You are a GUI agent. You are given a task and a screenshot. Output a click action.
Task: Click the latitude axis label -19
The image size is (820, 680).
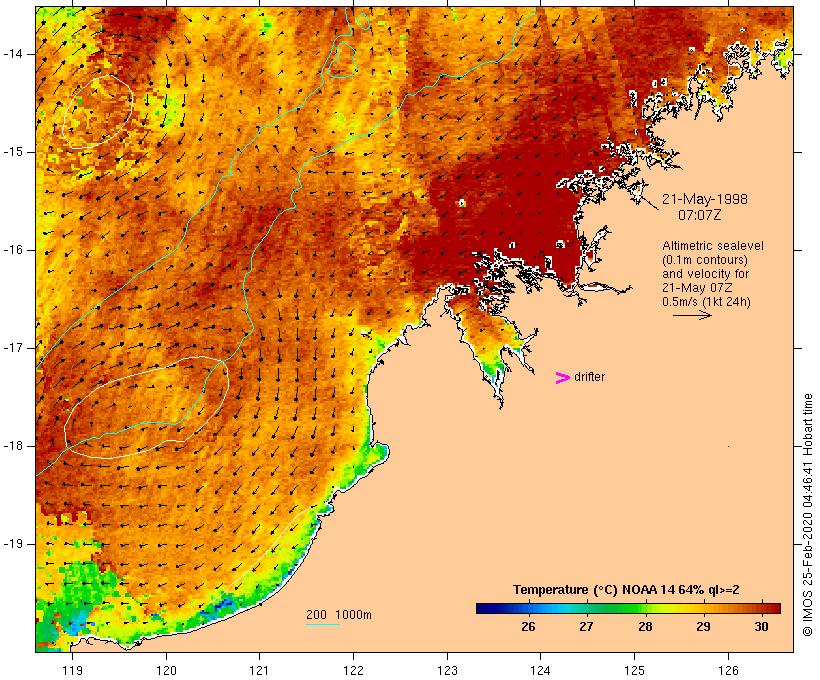12,544
